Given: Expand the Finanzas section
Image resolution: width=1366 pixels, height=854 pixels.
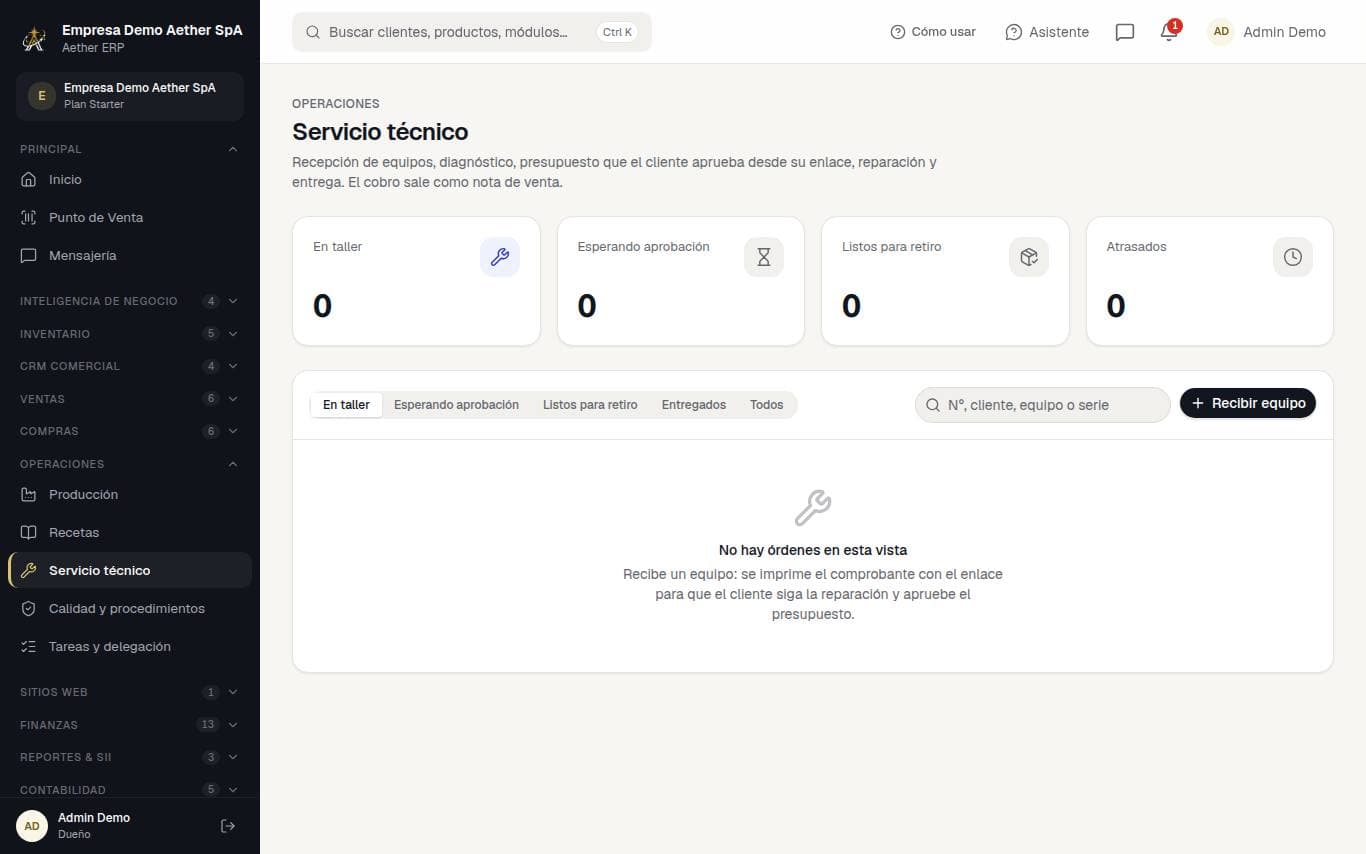Looking at the screenshot, I should (x=130, y=725).
